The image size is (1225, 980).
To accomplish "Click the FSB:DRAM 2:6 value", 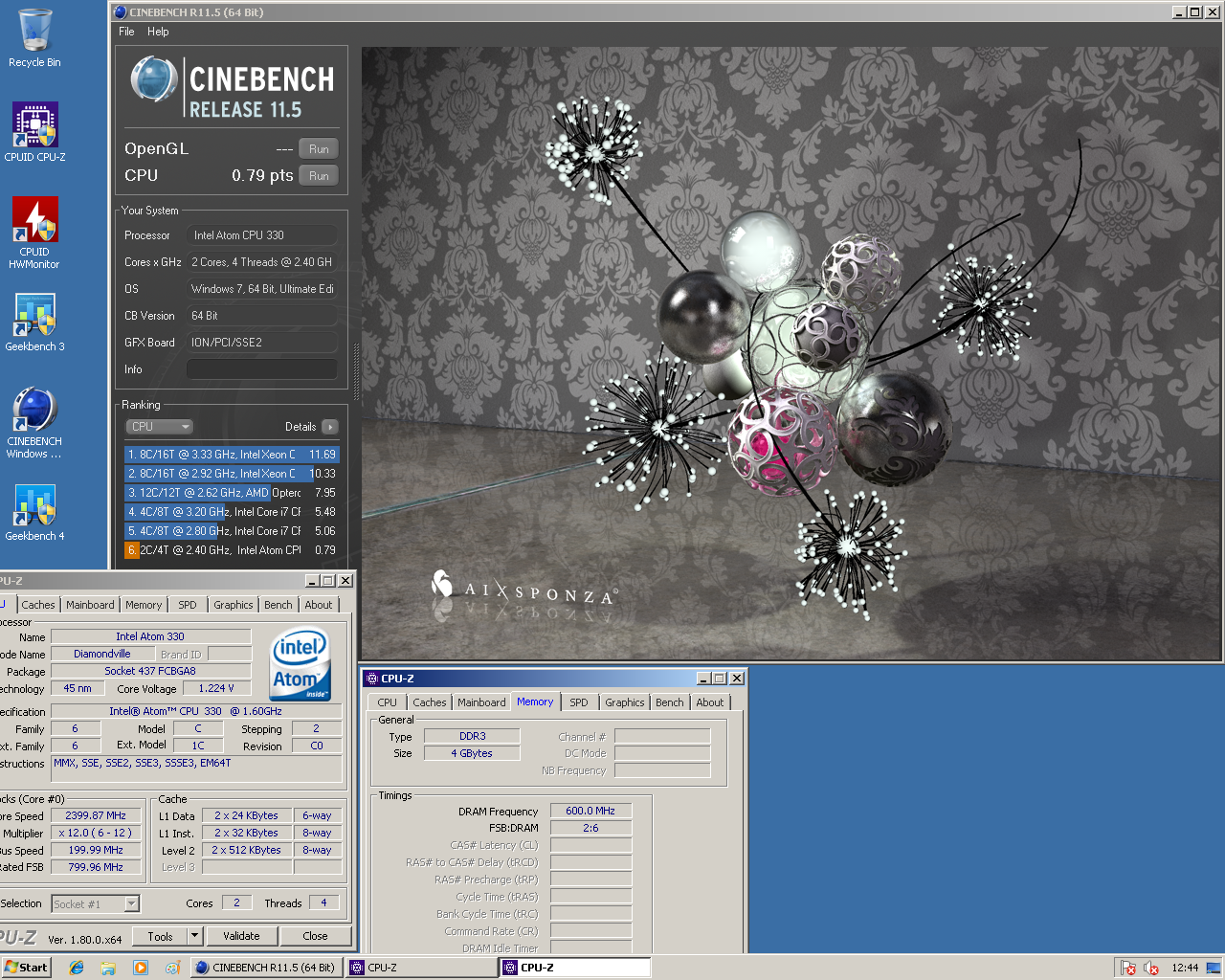I will (x=590, y=828).
